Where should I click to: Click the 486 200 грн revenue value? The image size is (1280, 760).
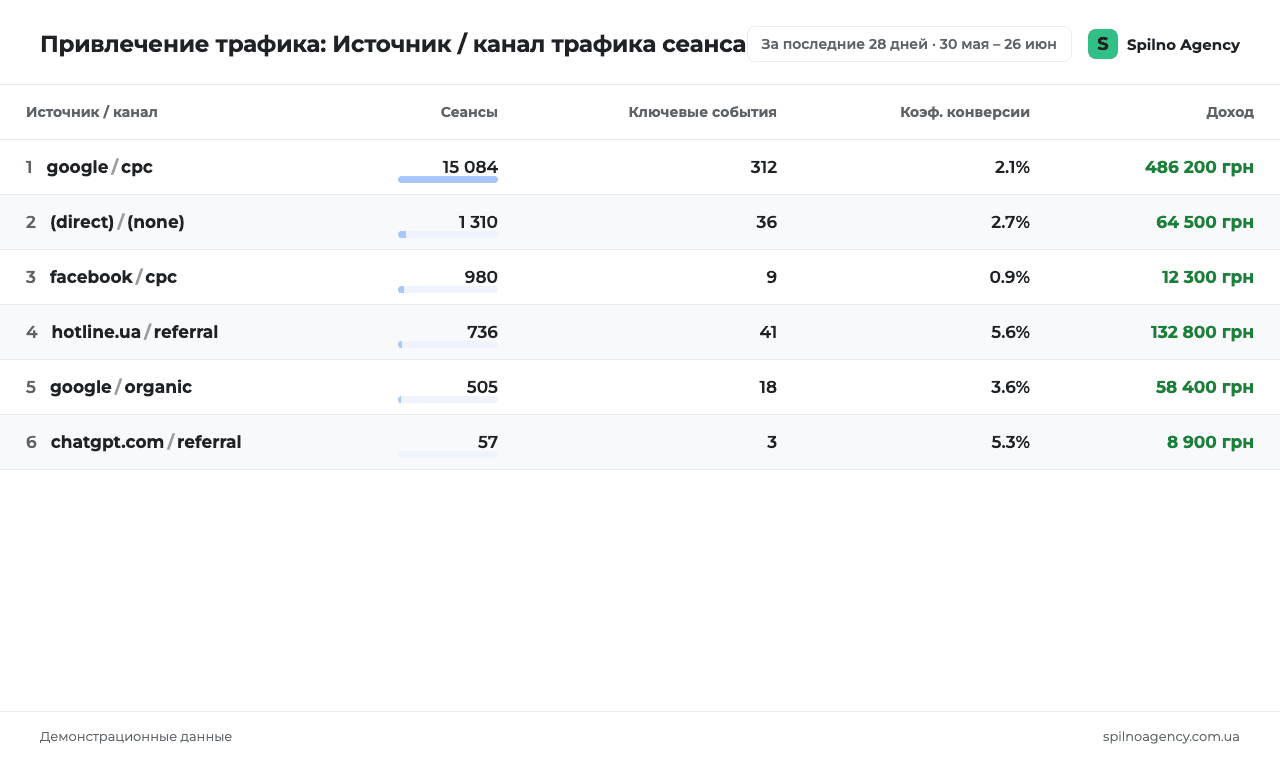click(x=1199, y=167)
